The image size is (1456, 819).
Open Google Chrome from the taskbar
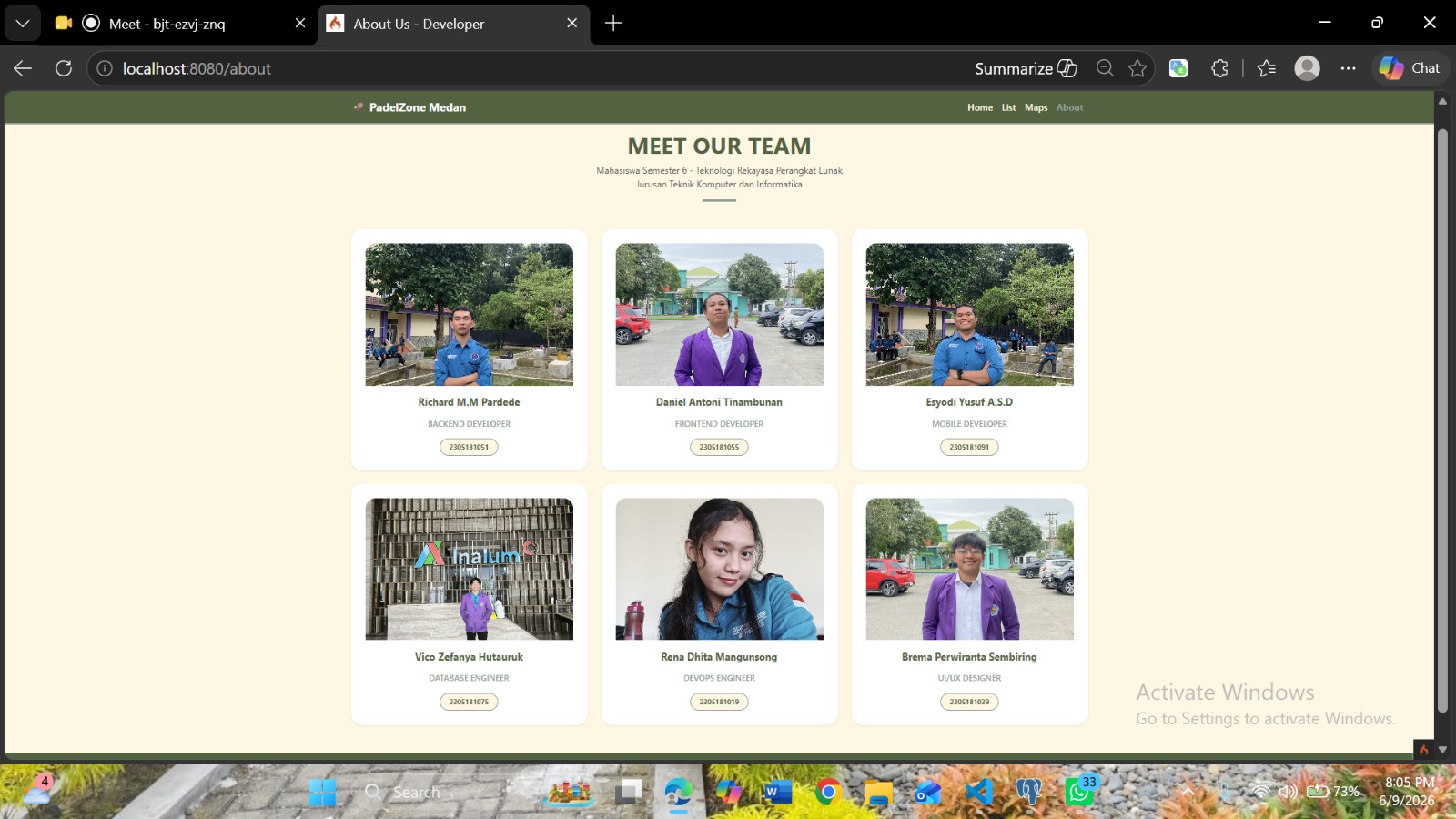pos(828,793)
